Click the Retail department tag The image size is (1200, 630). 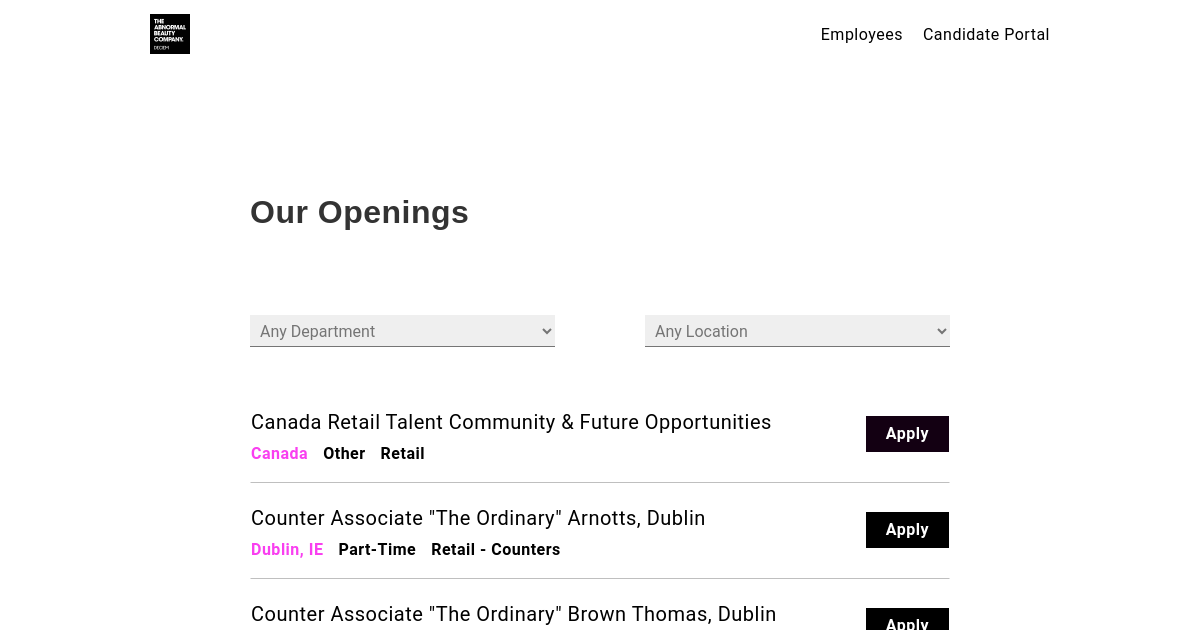pyautogui.click(x=402, y=454)
